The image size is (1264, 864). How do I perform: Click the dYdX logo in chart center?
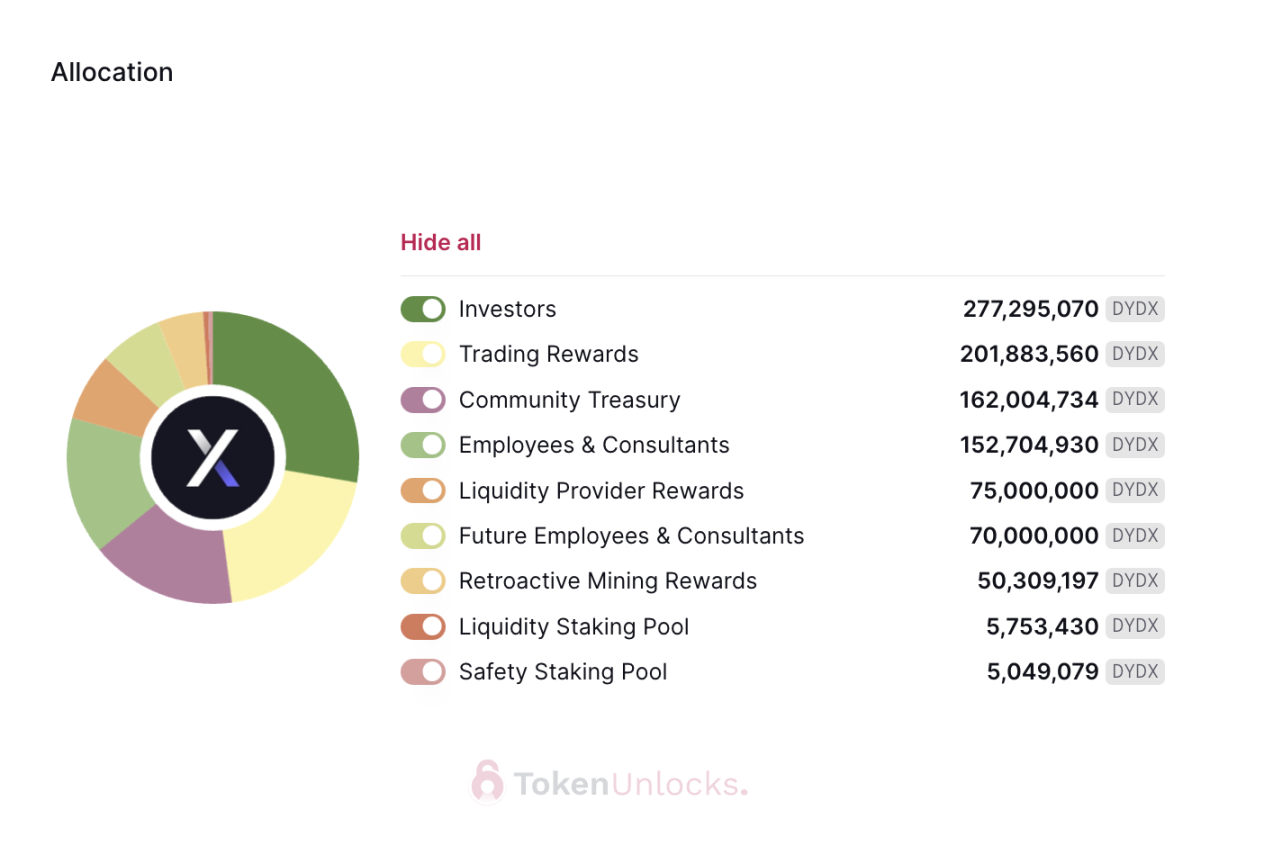[x=212, y=457]
